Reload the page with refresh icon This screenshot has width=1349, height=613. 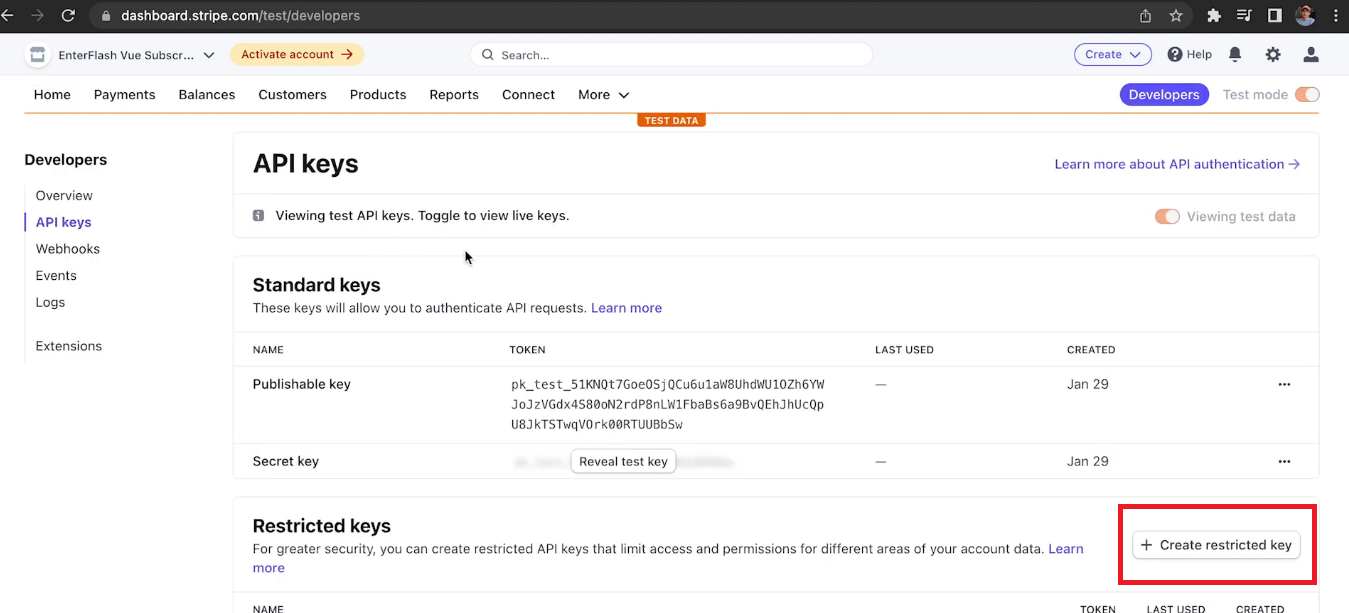(x=68, y=16)
